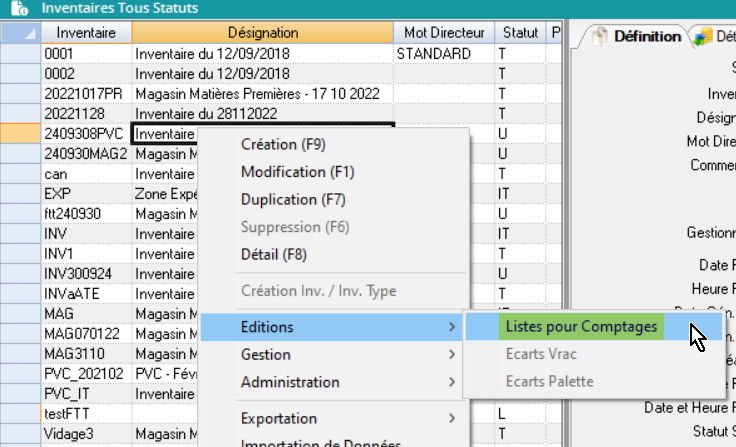Viewport: 736px width, 447px height.
Task: Switch to the Définition tab
Action: (646, 36)
